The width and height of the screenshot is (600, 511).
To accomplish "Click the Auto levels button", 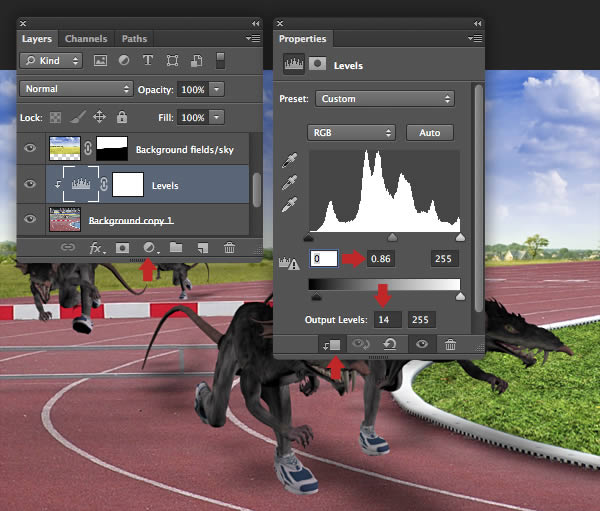I will click(x=430, y=133).
